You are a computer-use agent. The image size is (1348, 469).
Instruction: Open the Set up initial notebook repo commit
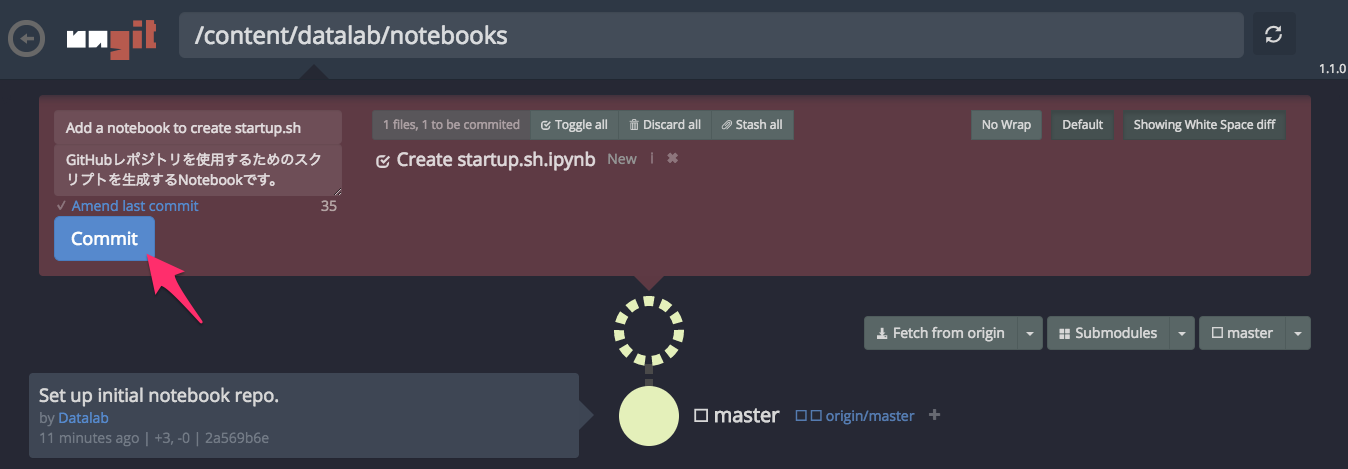click(x=304, y=415)
